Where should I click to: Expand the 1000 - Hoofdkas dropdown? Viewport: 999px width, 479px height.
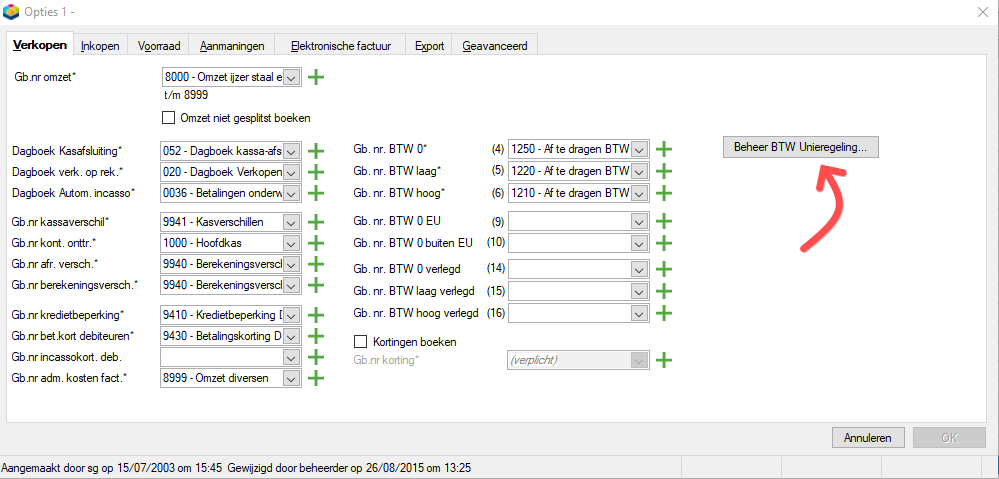pyautogui.click(x=291, y=243)
